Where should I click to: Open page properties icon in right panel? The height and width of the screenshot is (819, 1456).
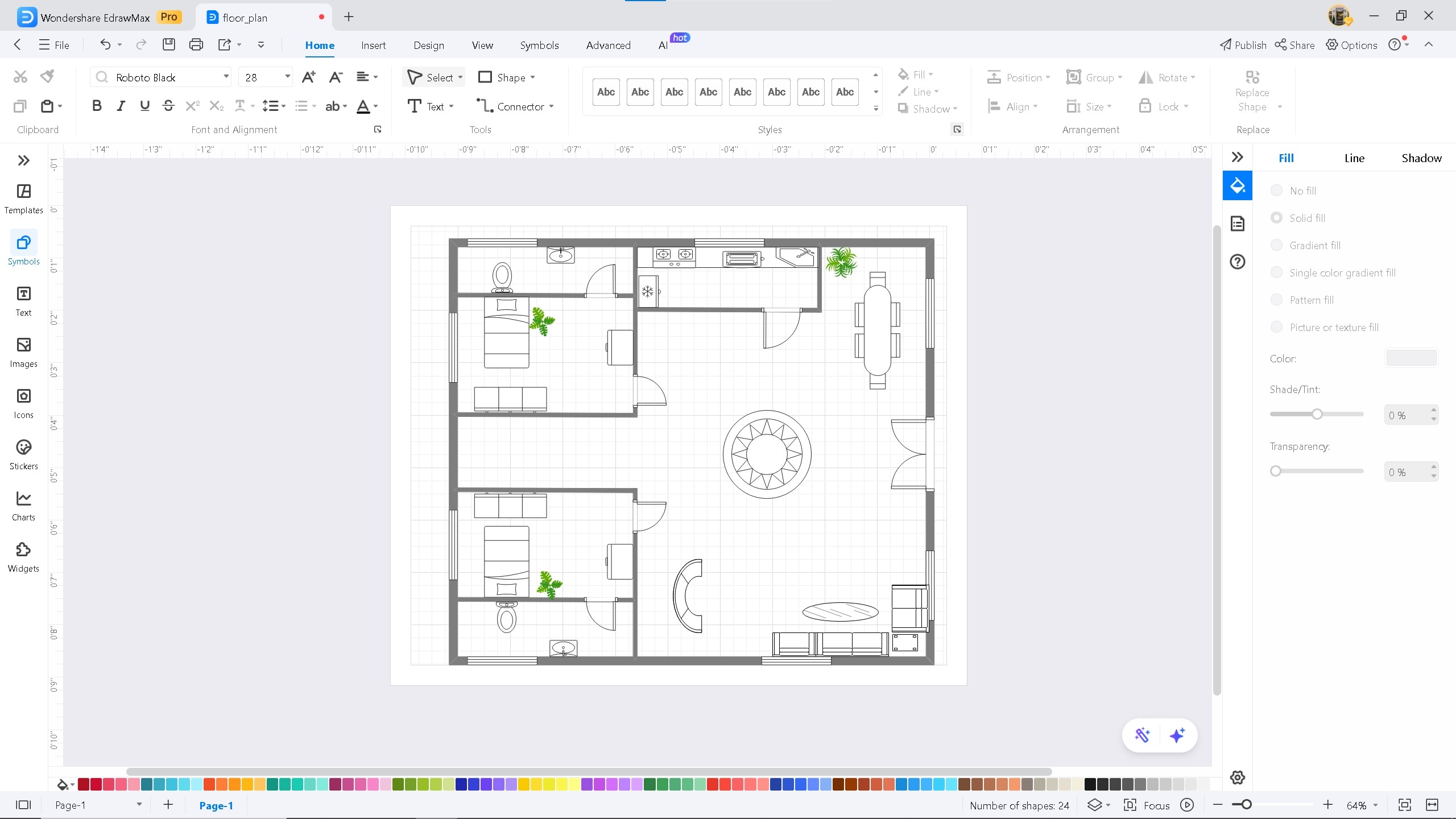point(1238,224)
